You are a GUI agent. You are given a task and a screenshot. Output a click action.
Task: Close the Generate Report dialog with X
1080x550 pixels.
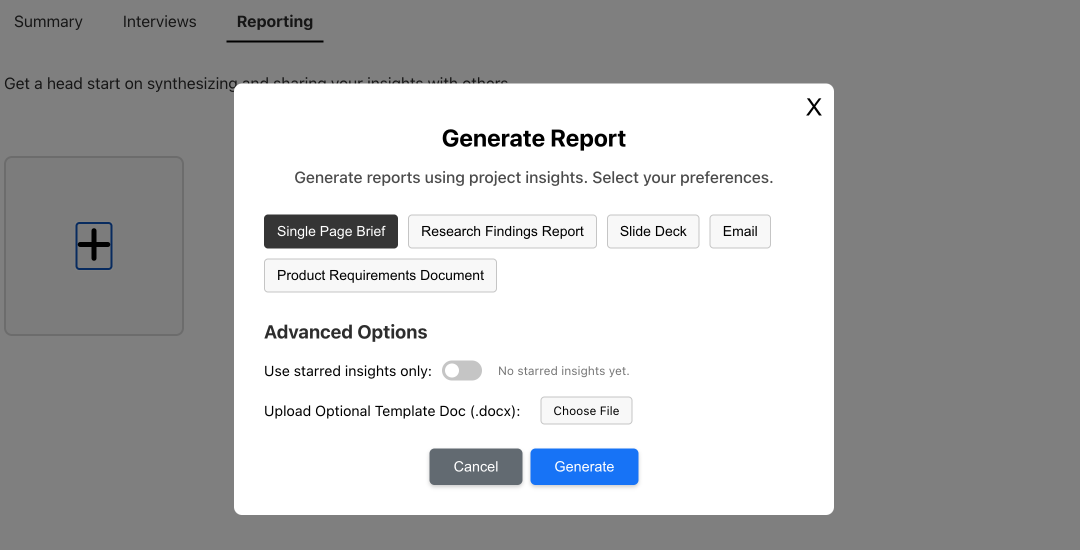(813, 107)
